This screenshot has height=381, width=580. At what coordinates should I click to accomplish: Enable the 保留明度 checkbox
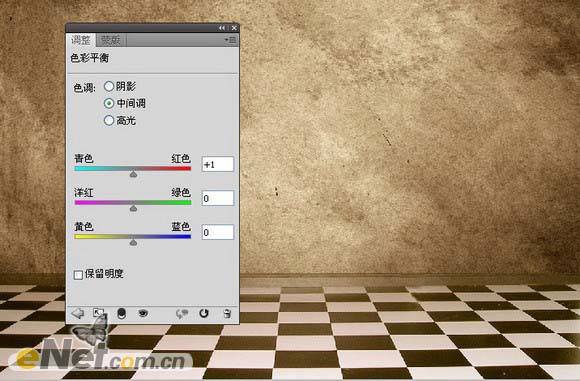tap(78, 275)
